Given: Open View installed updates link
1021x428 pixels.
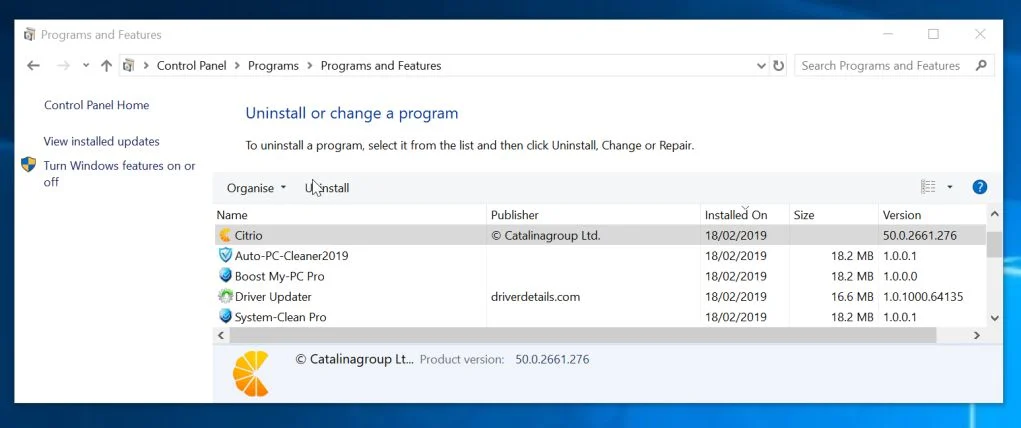Looking at the screenshot, I should tap(102, 141).
